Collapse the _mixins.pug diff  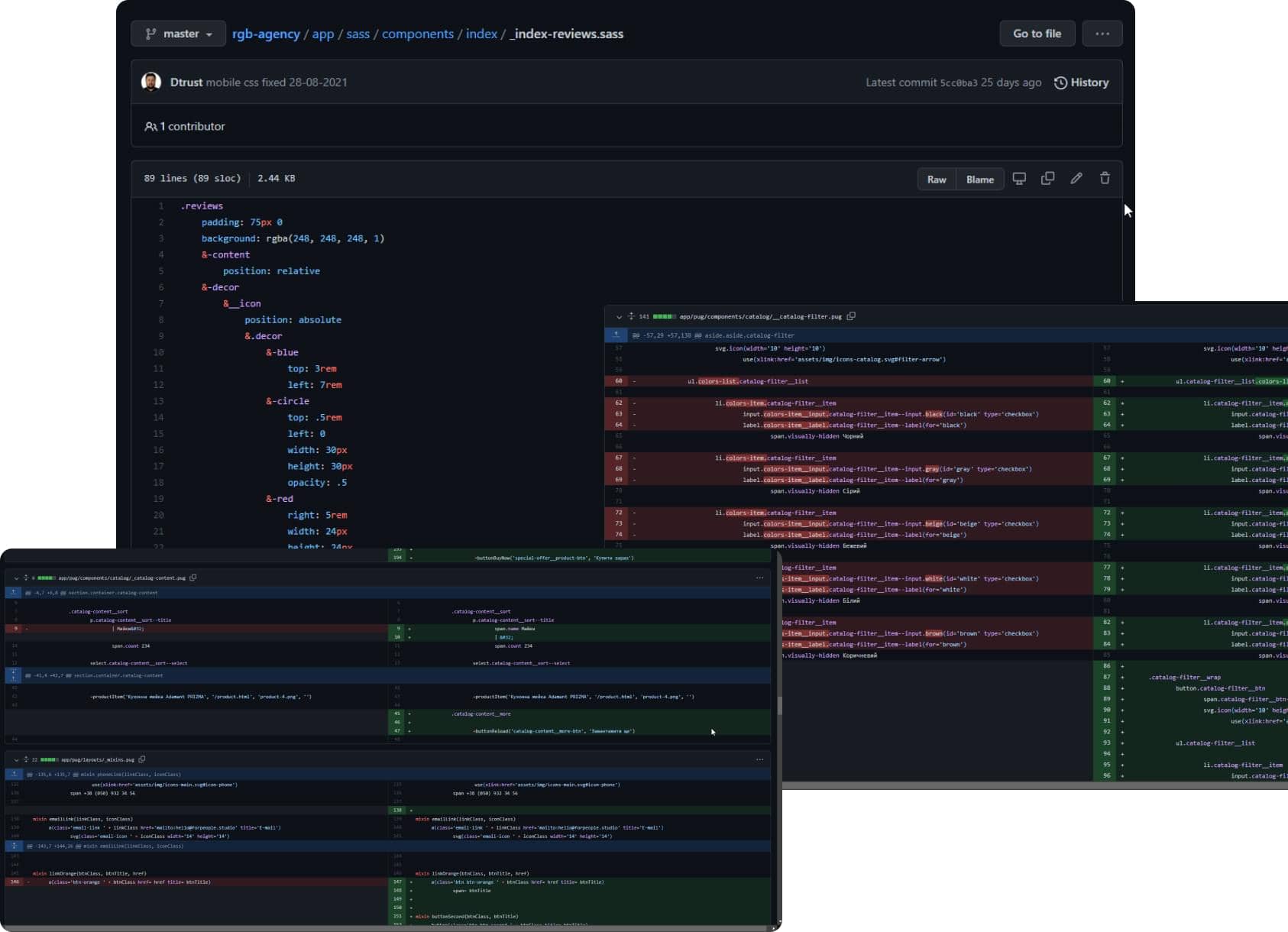pos(16,760)
